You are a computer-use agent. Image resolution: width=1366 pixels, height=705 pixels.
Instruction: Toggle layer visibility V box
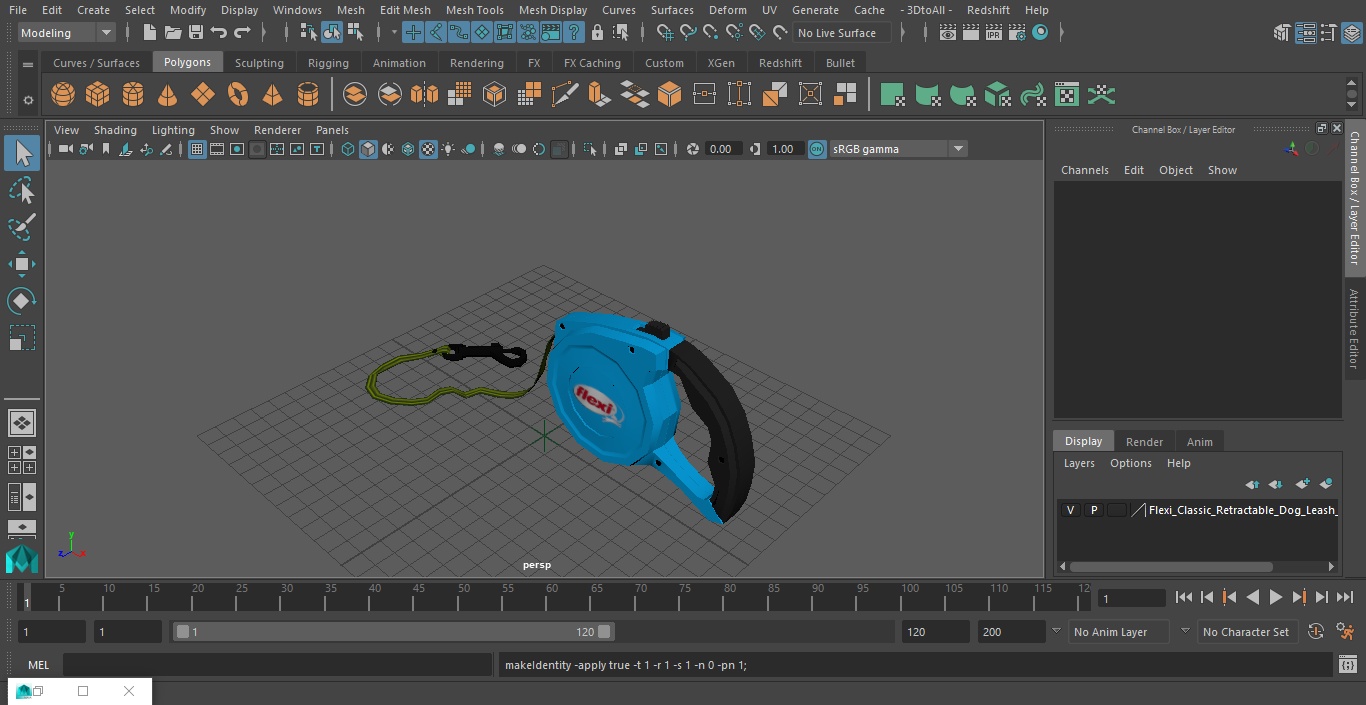click(x=1070, y=510)
